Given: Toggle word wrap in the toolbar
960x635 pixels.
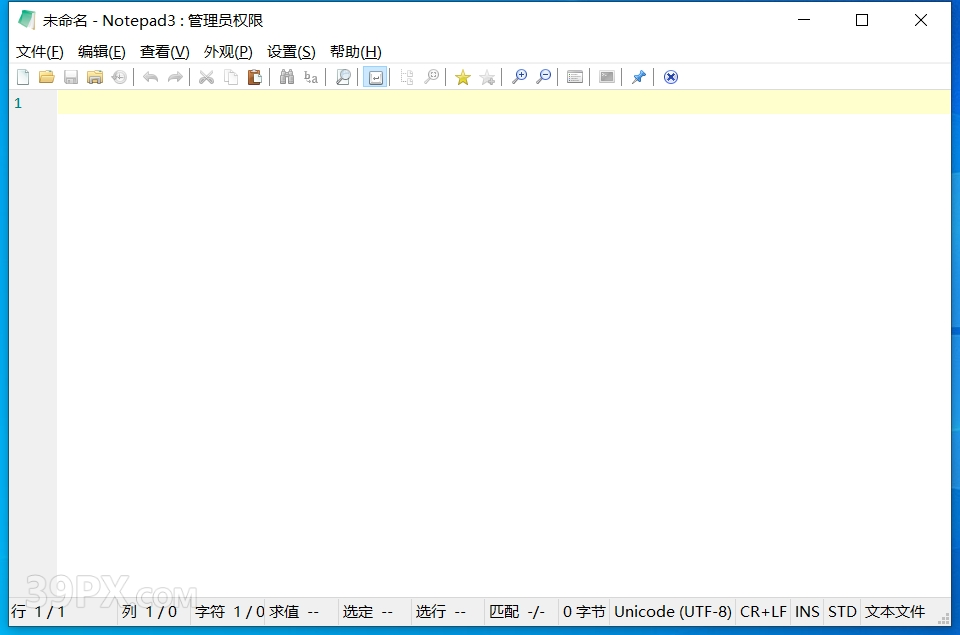Looking at the screenshot, I should pos(375,77).
